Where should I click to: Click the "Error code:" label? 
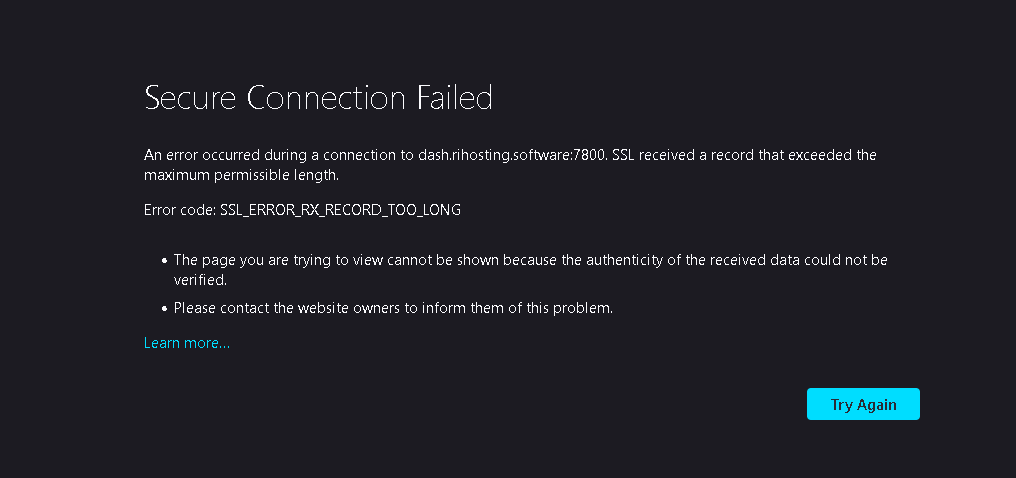point(179,210)
